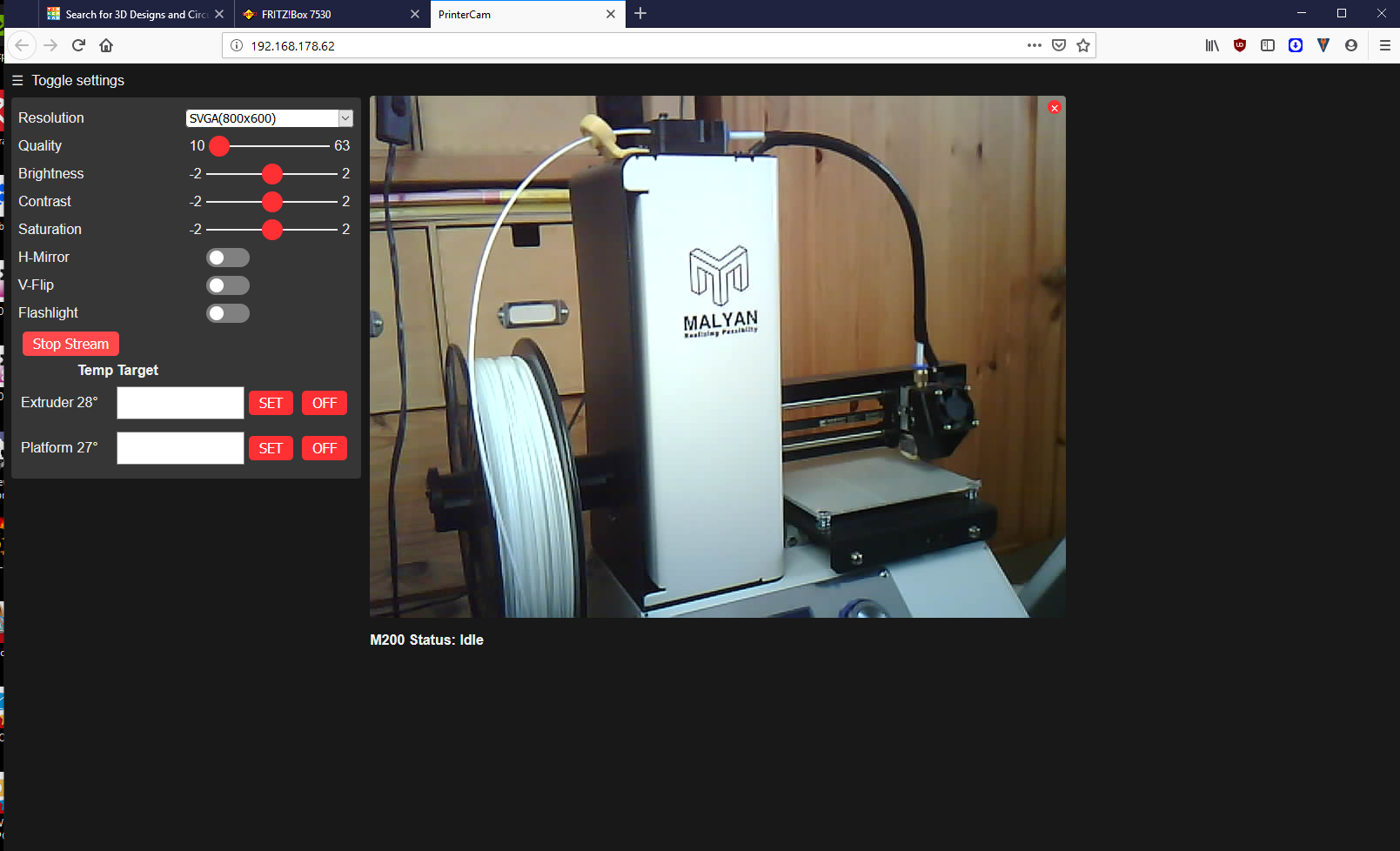
Task: Open the Firefox Library icon
Action: tap(1211, 46)
